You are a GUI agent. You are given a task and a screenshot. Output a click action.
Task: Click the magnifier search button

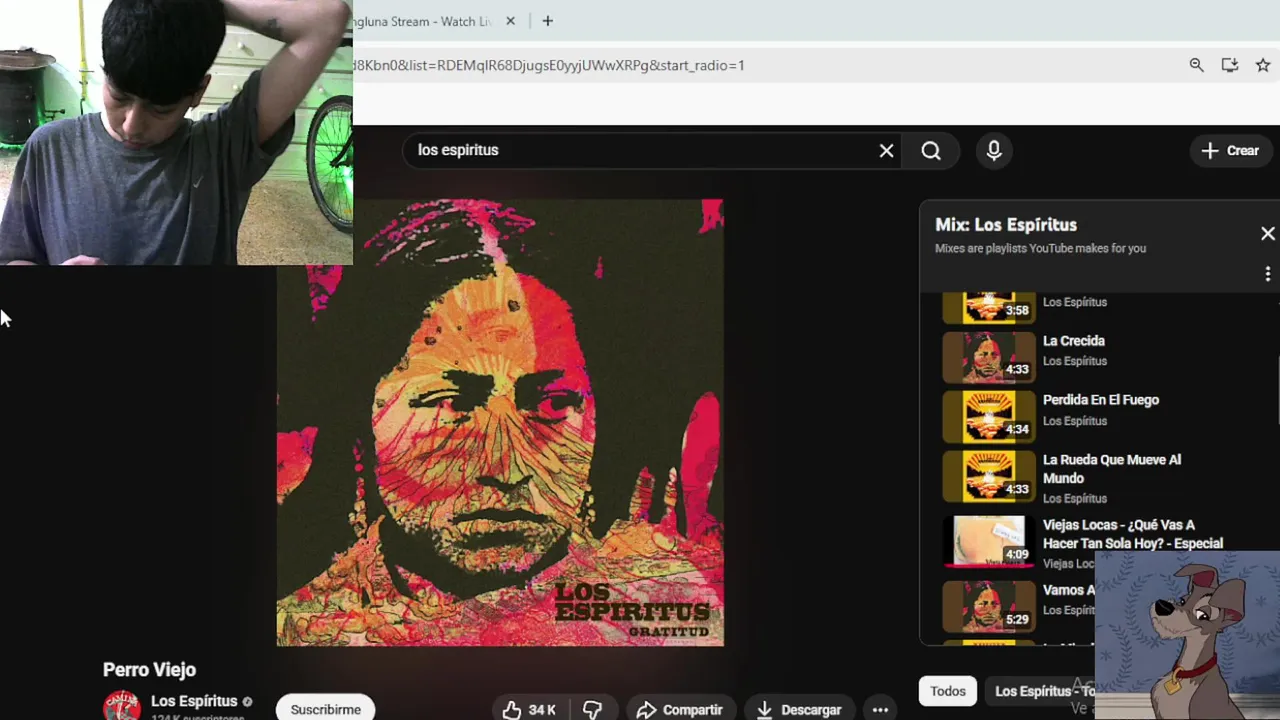tap(931, 150)
